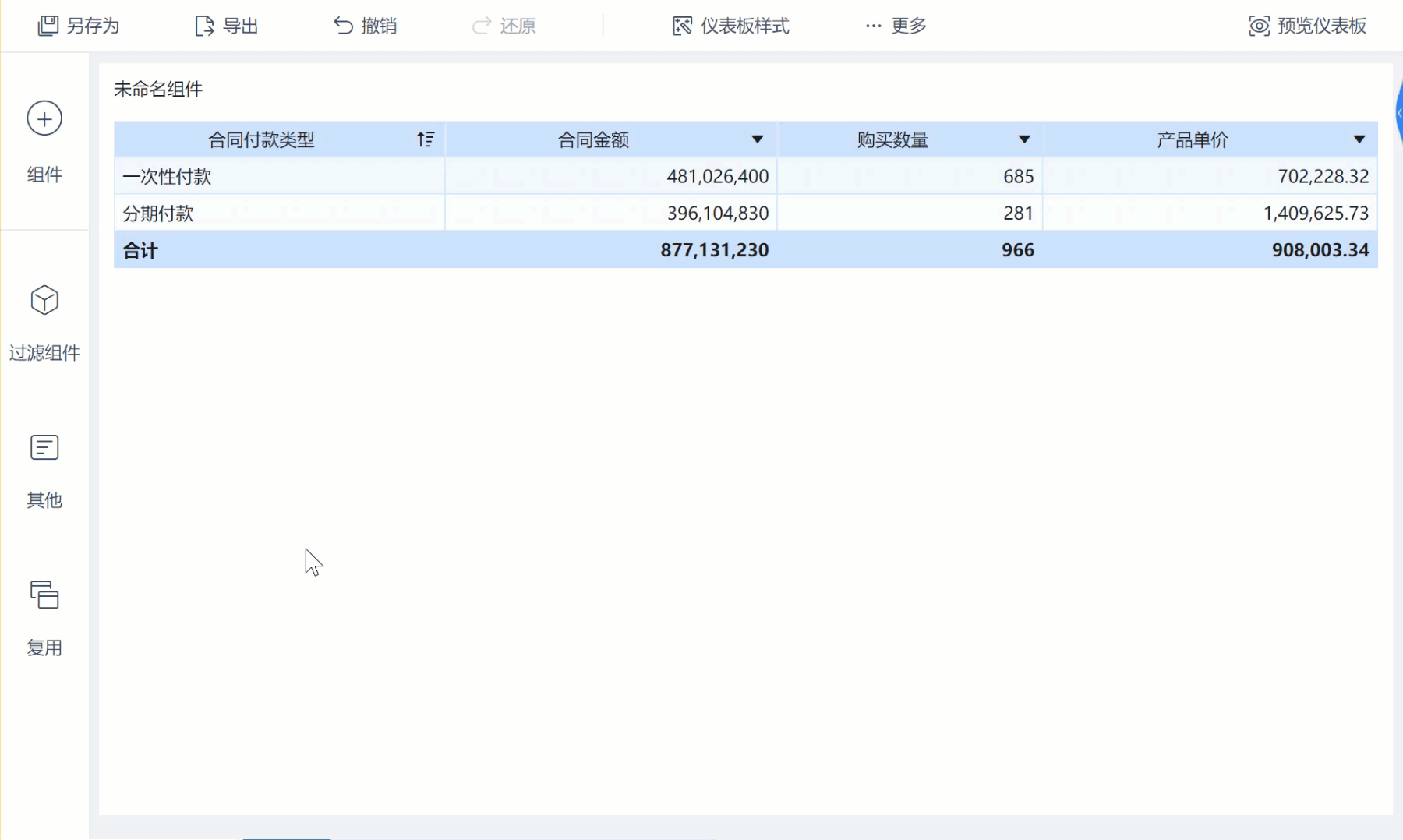Click the 未命名组件 component title
The width and height of the screenshot is (1403, 840).
(x=158, y=90)
